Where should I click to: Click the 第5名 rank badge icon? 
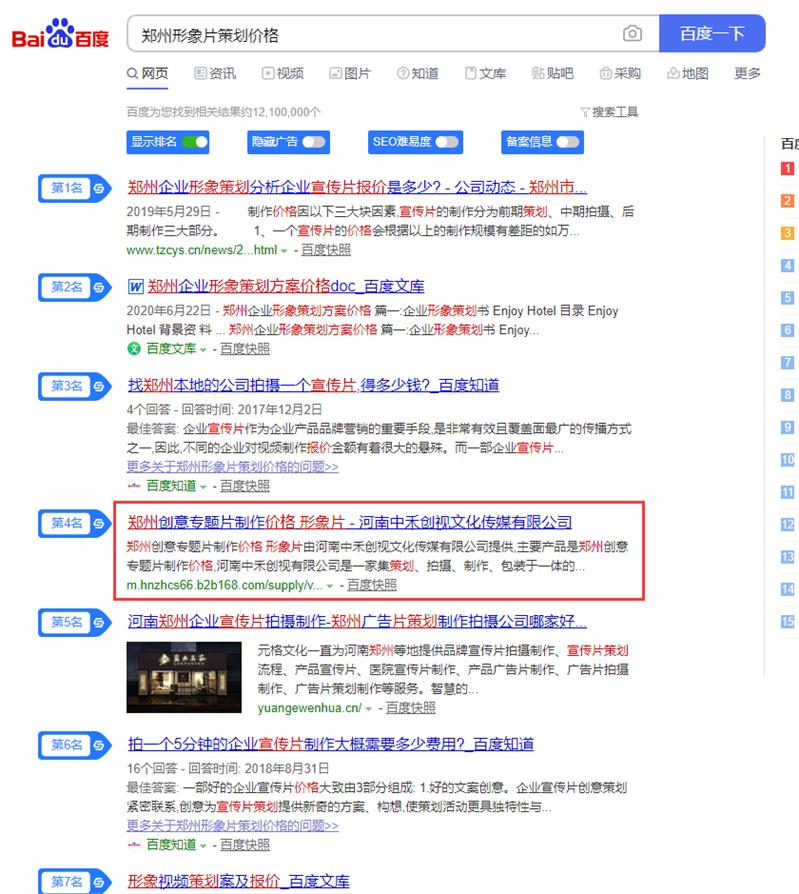74,623
